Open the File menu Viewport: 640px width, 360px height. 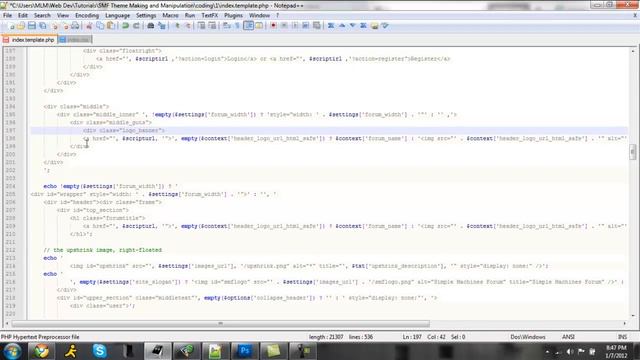[7, 16]
